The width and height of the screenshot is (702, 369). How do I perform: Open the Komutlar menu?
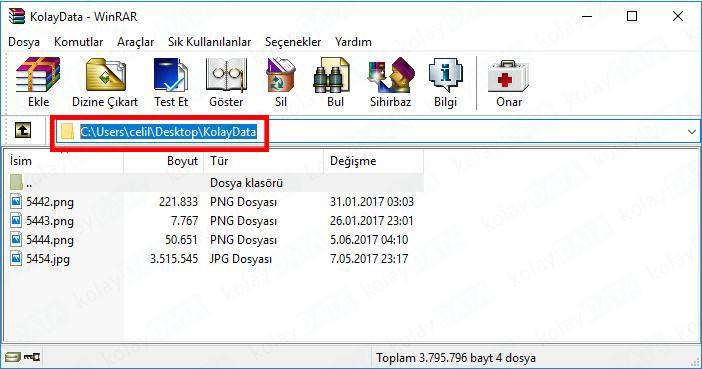[x=78, y=42]
